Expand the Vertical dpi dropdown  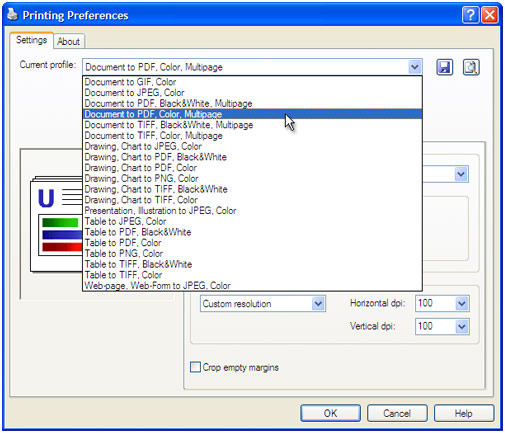pyautogui.click(x=462, y=326)
